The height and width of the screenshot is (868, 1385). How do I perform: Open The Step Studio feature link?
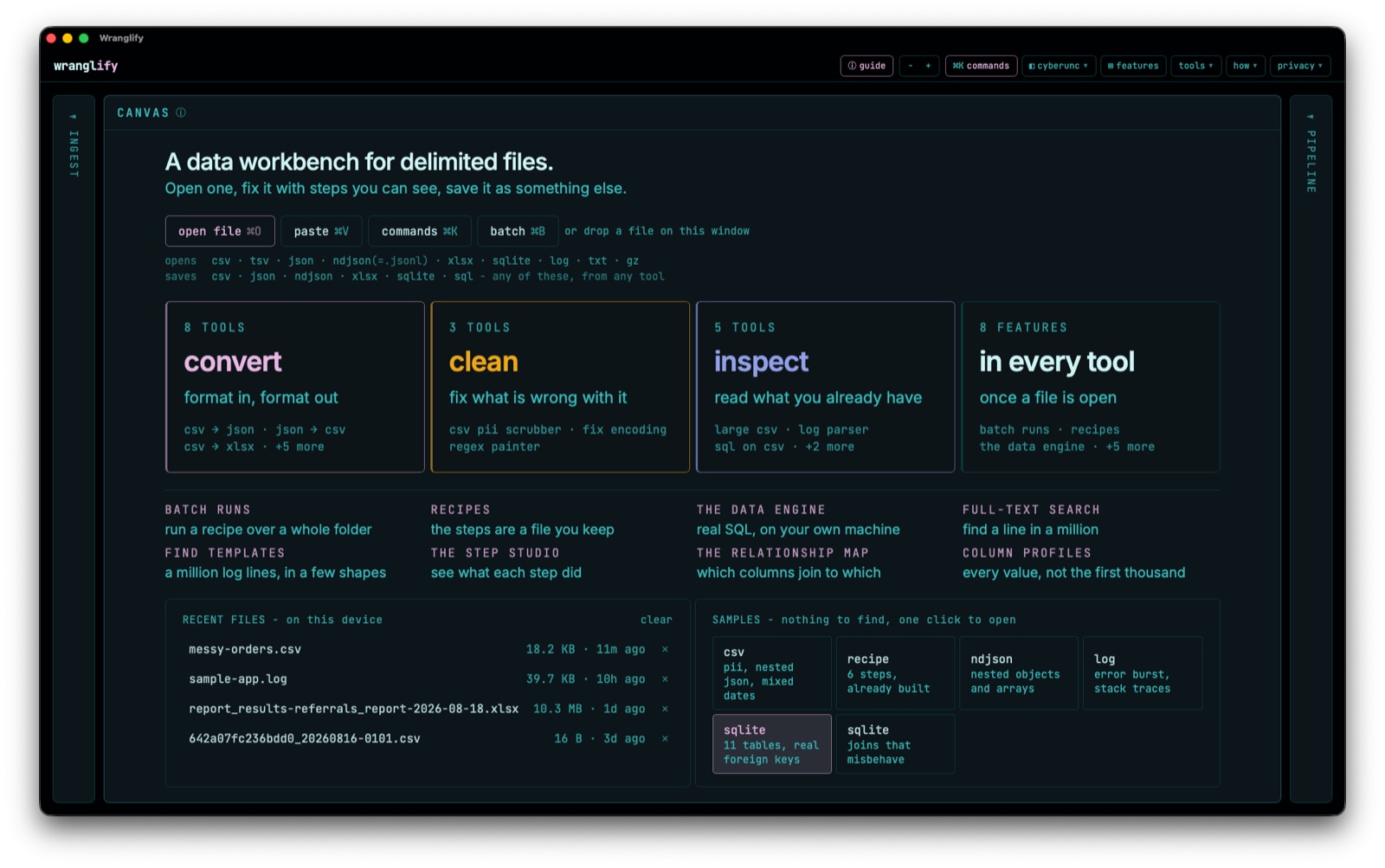[x=506, y=563]
